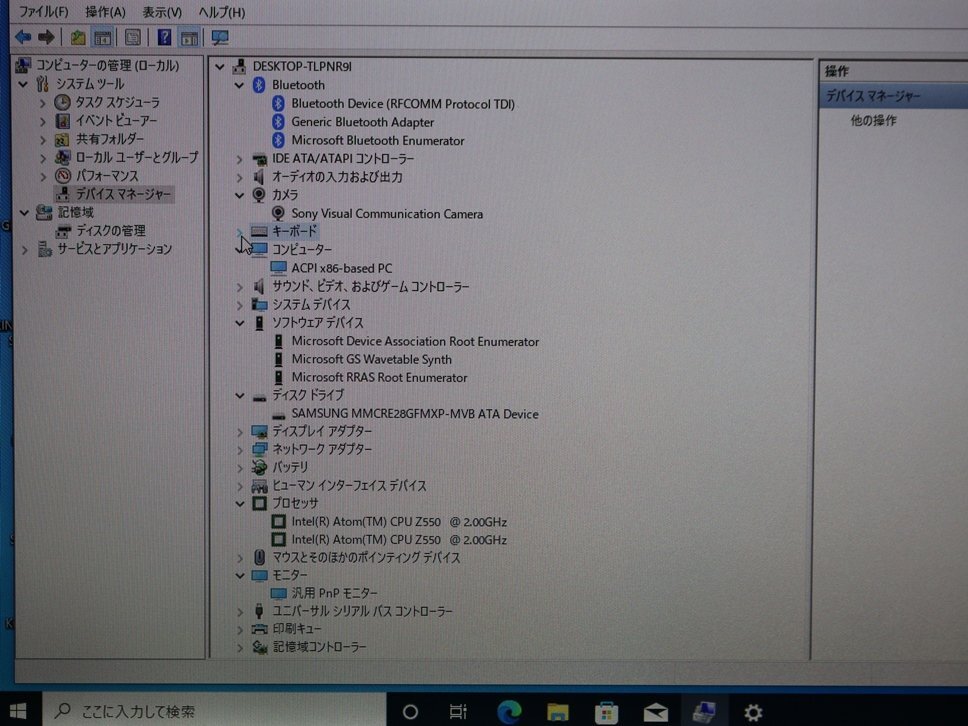The image size is (968, 726).
Task: Select デバイス マネージャー in the left tree
Action: [x=123, y=194]
